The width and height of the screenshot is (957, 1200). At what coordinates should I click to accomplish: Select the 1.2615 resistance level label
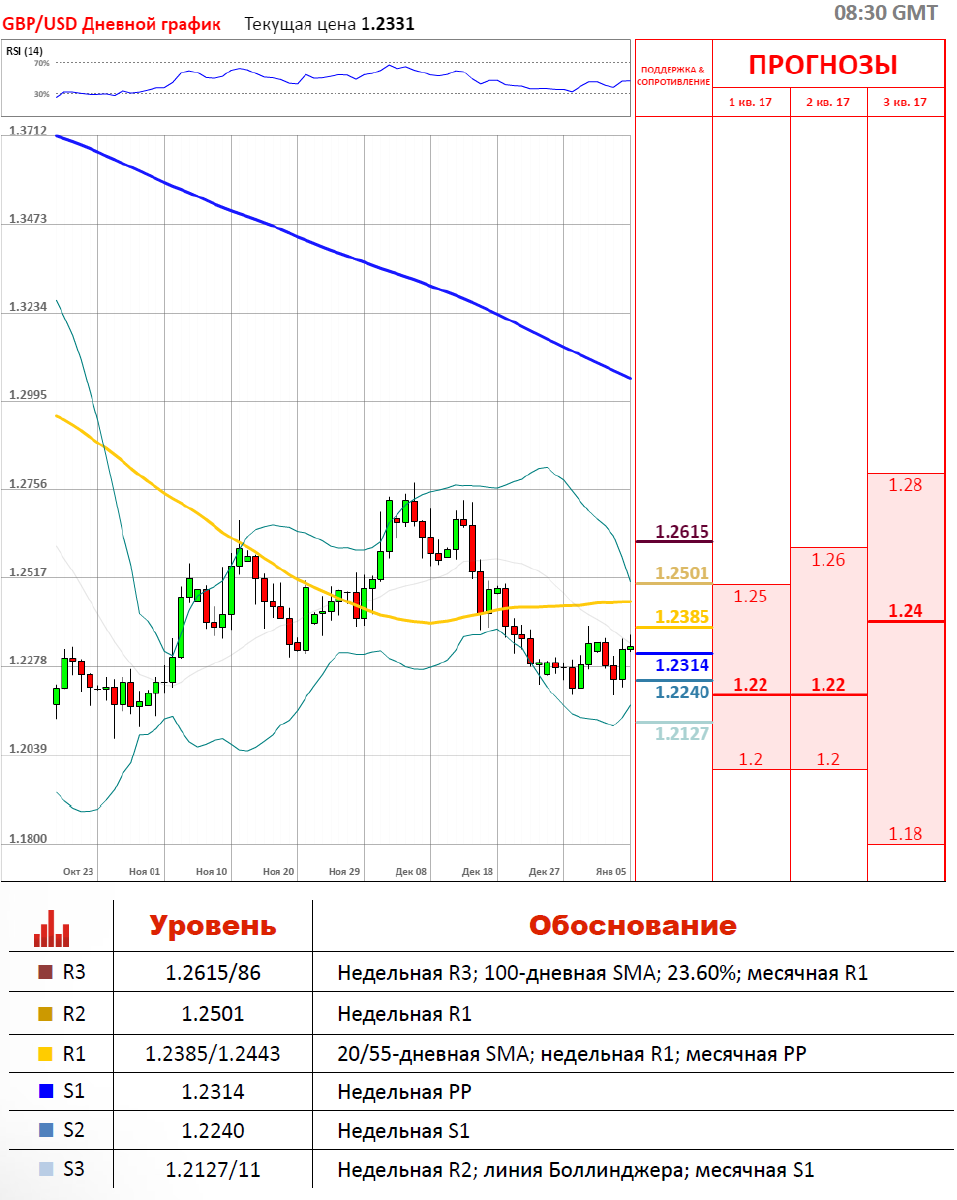pyautogui.click(x=682, y=531)
